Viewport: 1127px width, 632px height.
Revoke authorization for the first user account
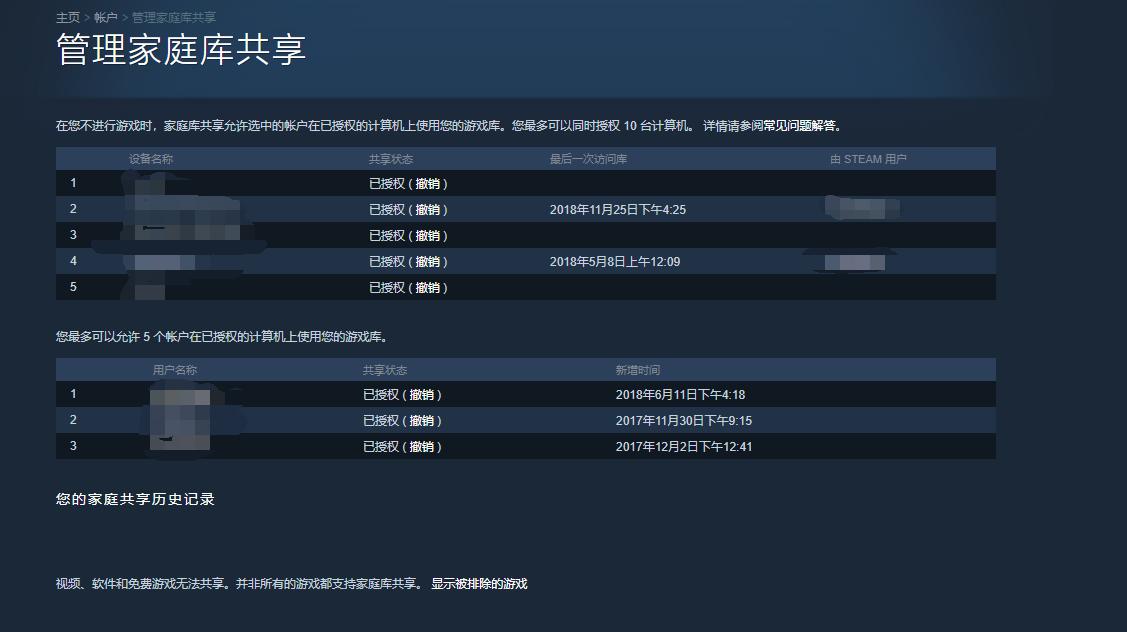[425, 394]
